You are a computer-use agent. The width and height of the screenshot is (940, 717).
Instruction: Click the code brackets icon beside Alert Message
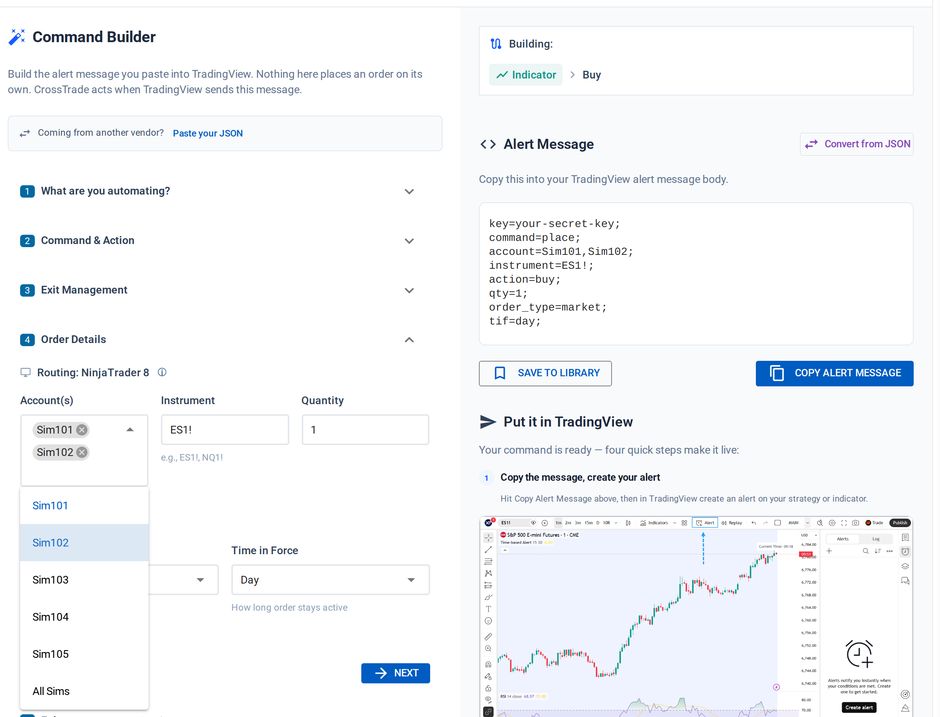488,144
